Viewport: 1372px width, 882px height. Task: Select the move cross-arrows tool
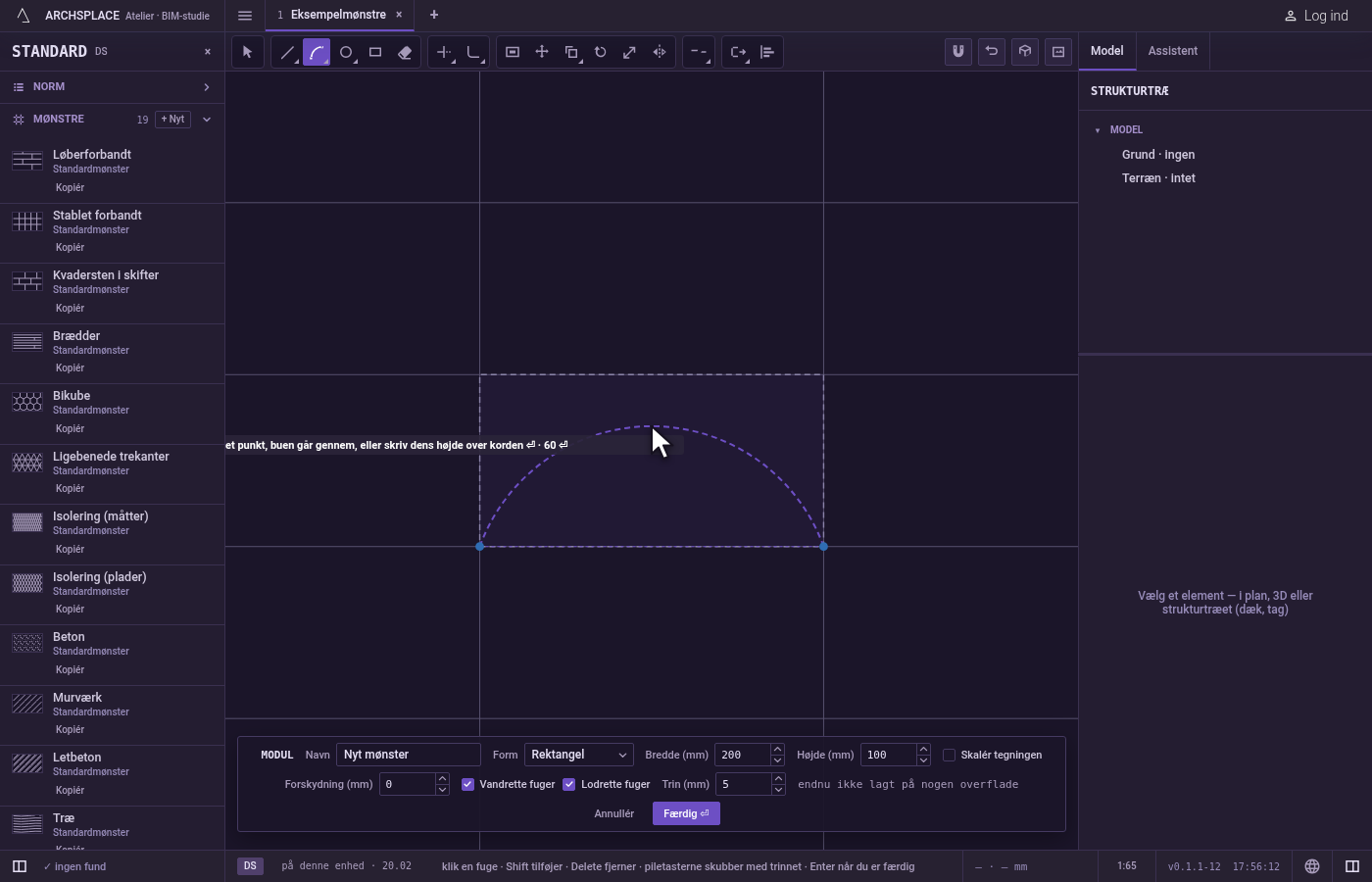[542, 52]
